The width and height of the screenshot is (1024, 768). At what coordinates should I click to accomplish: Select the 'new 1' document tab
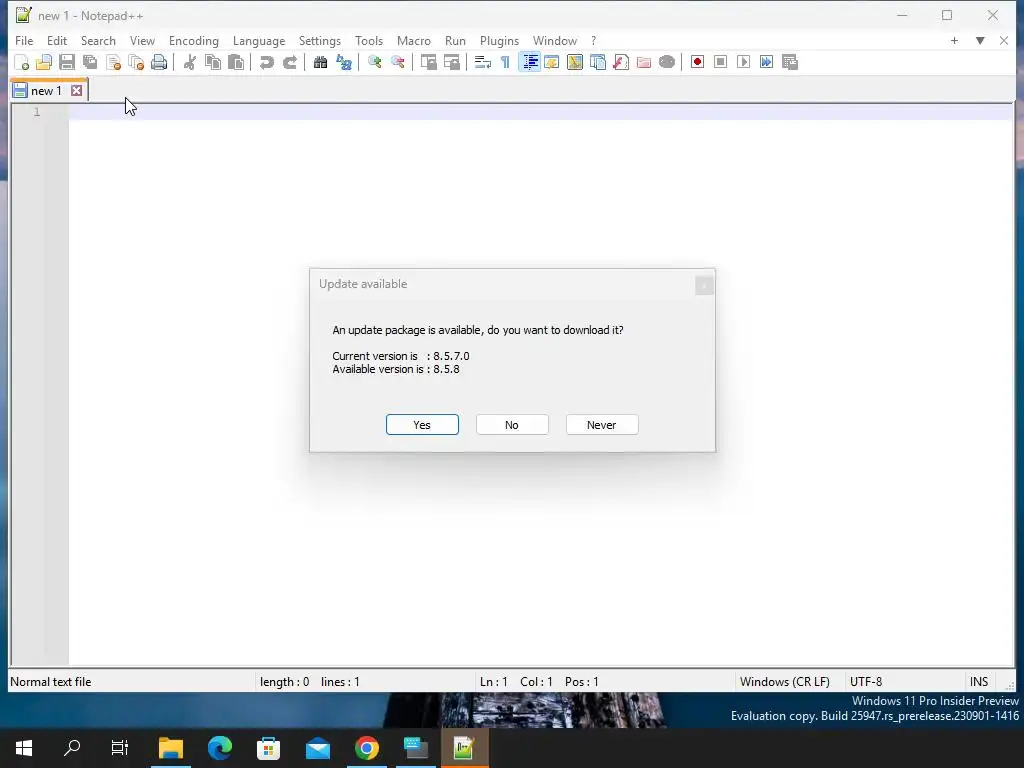point(46,91)
